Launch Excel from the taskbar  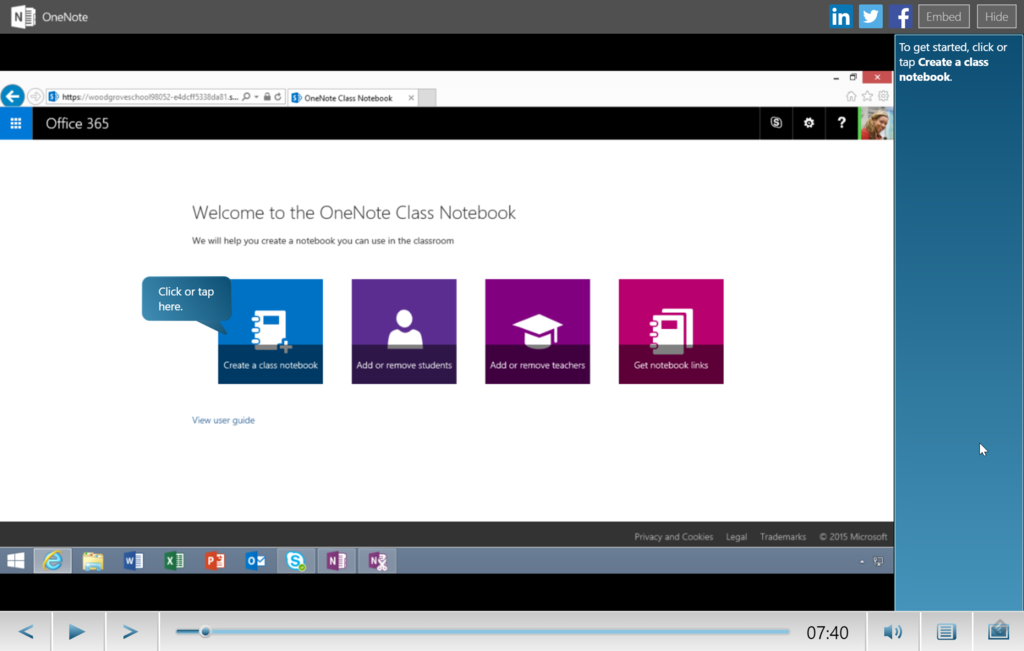[174, 561]
